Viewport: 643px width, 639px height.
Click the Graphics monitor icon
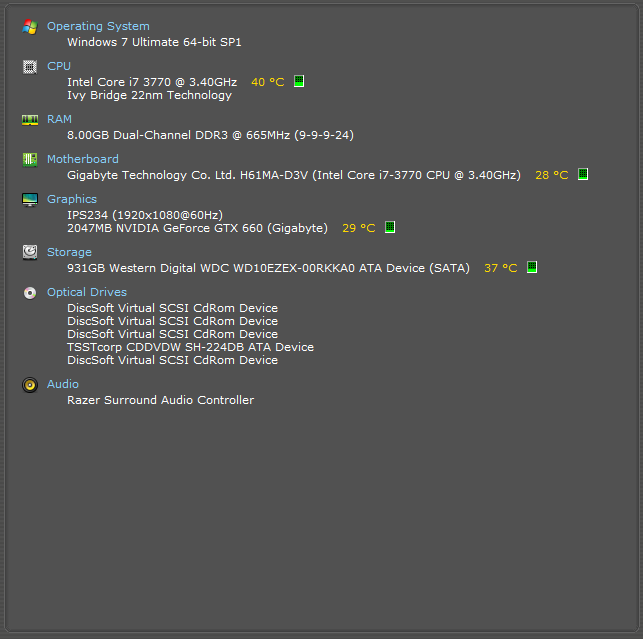(x=30, y=200)
